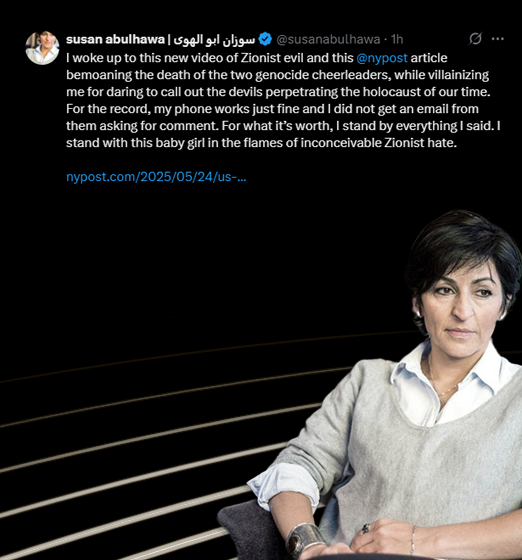Open the nypost.com/2025/05/24 article link
The image size is (522, 560).
click(x=156, y=177)
